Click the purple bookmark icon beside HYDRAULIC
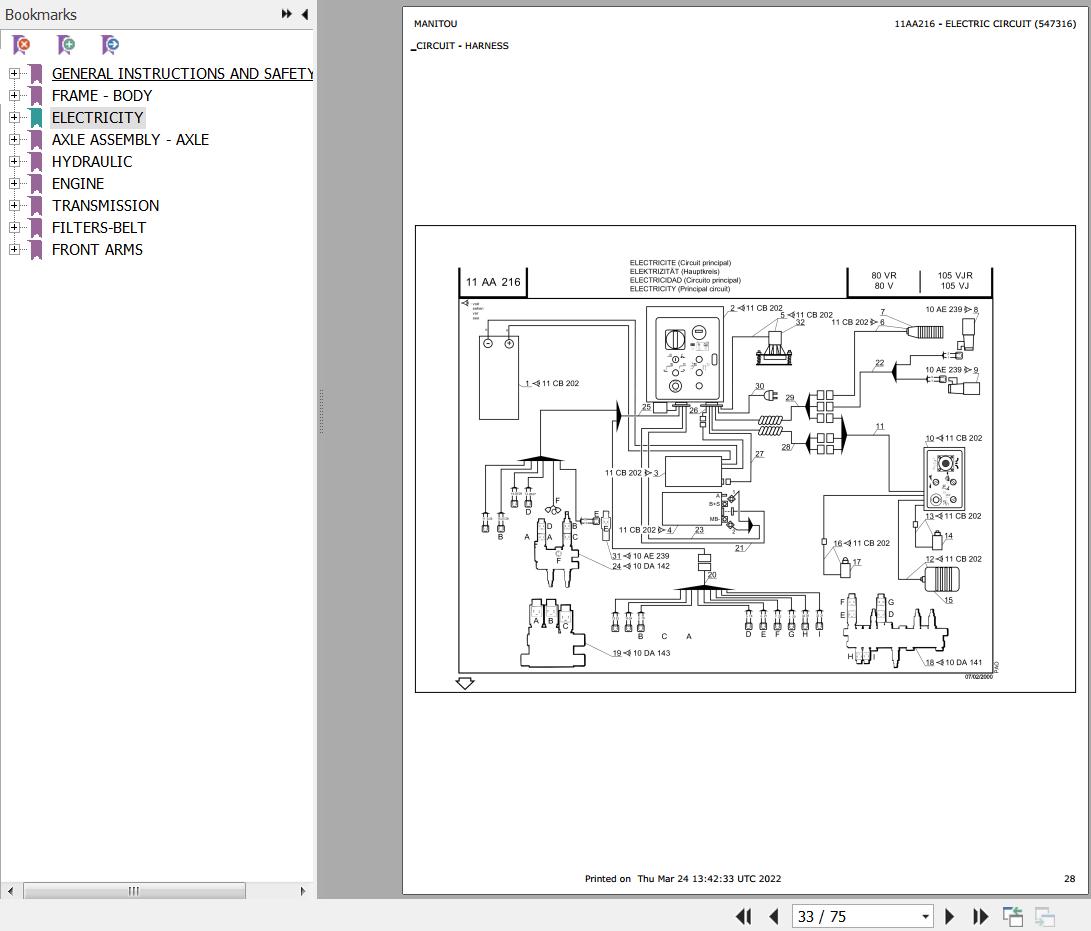This screenshot has height=931, width=1091. point(36,161)
